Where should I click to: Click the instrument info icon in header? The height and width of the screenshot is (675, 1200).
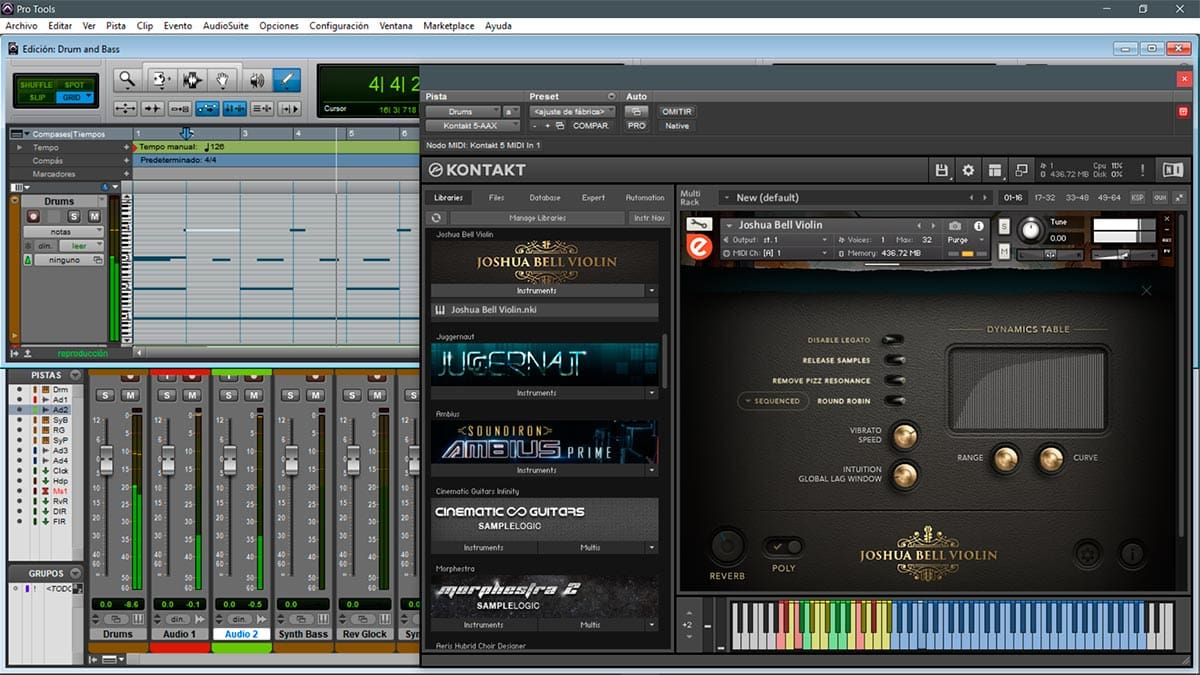tap(979, 226)
